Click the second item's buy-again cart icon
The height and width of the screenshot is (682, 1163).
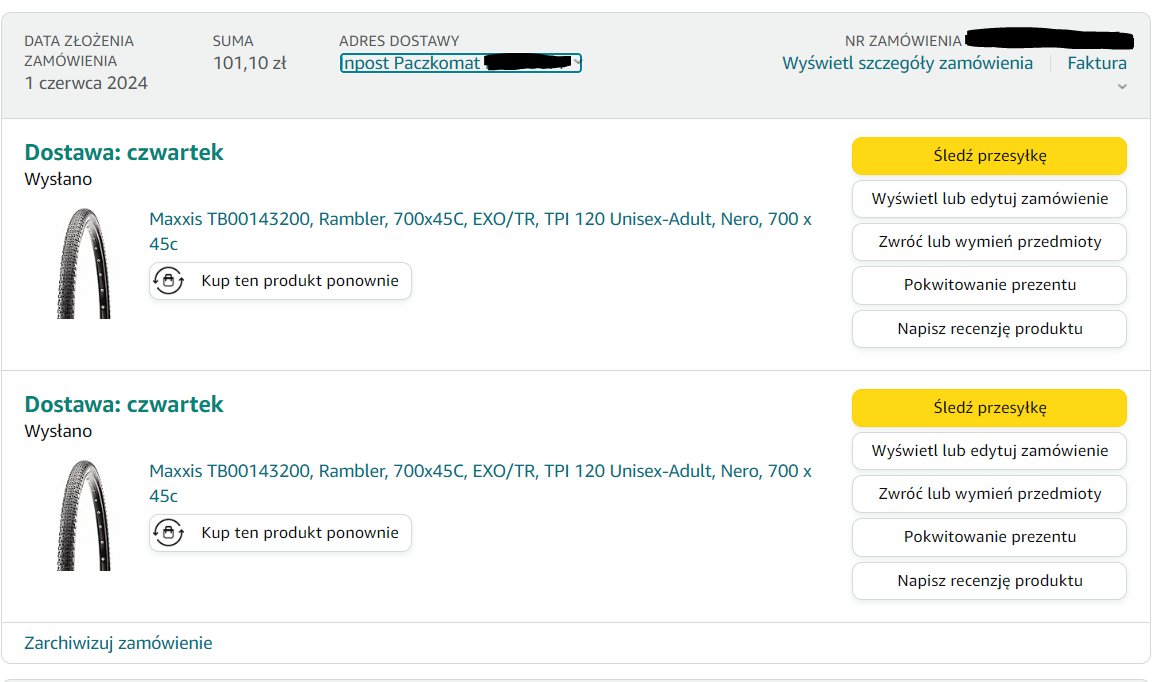[x=168, y=533]
